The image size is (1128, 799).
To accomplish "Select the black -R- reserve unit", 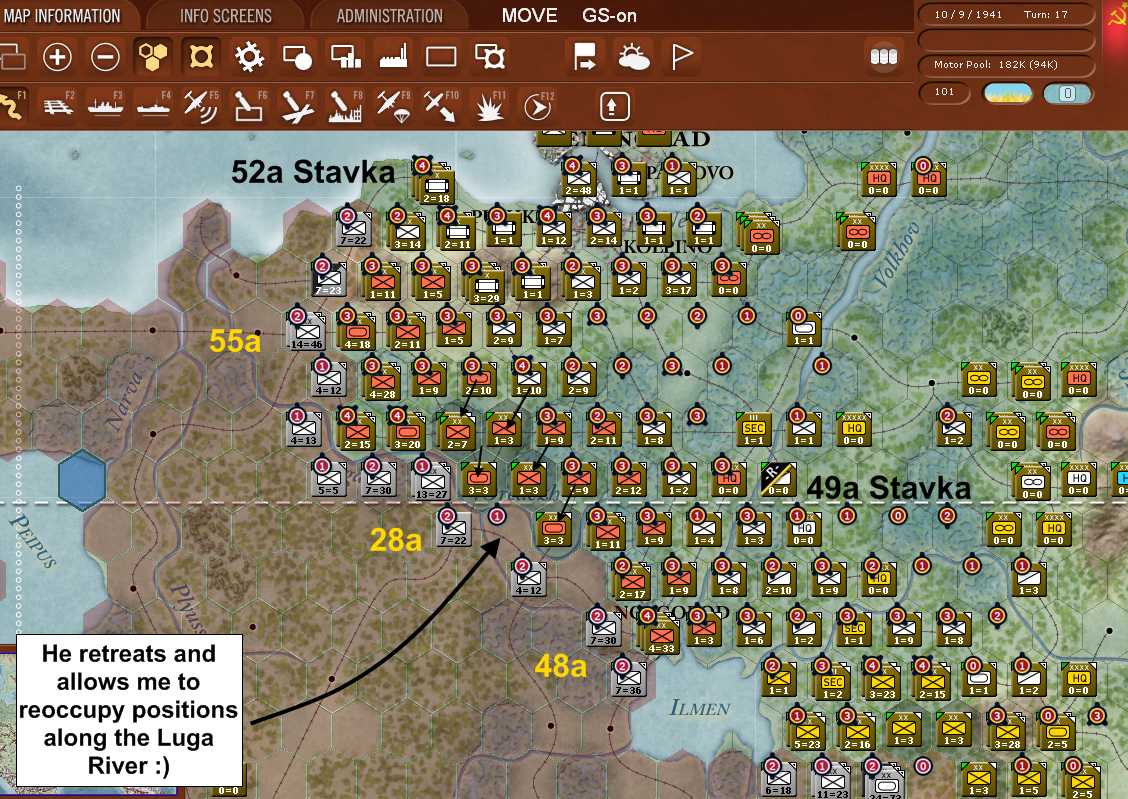I will tap(778, 479).
